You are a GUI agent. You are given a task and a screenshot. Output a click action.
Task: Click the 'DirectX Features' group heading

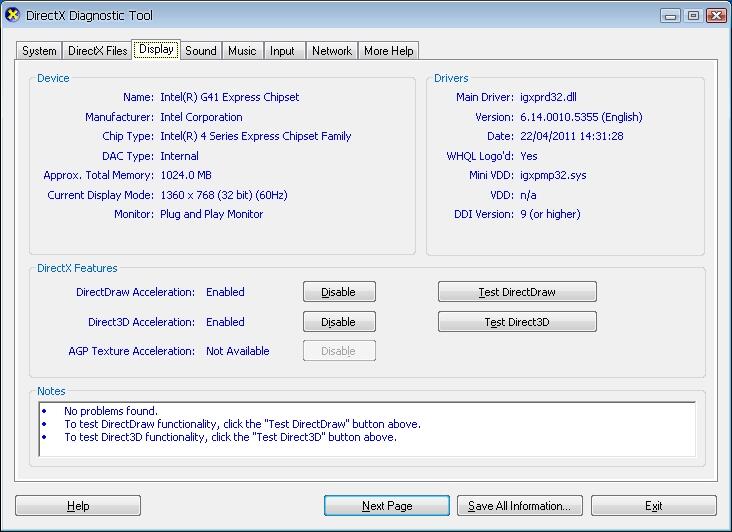[77, 268]
